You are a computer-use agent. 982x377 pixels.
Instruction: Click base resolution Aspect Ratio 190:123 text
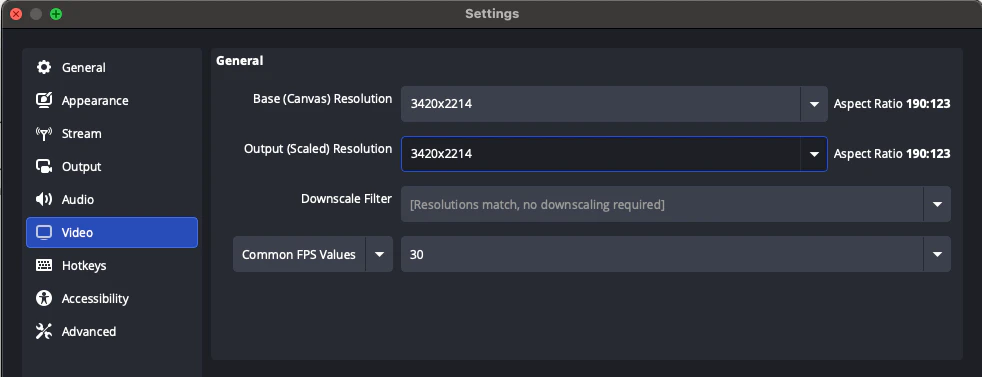[892, 104]
